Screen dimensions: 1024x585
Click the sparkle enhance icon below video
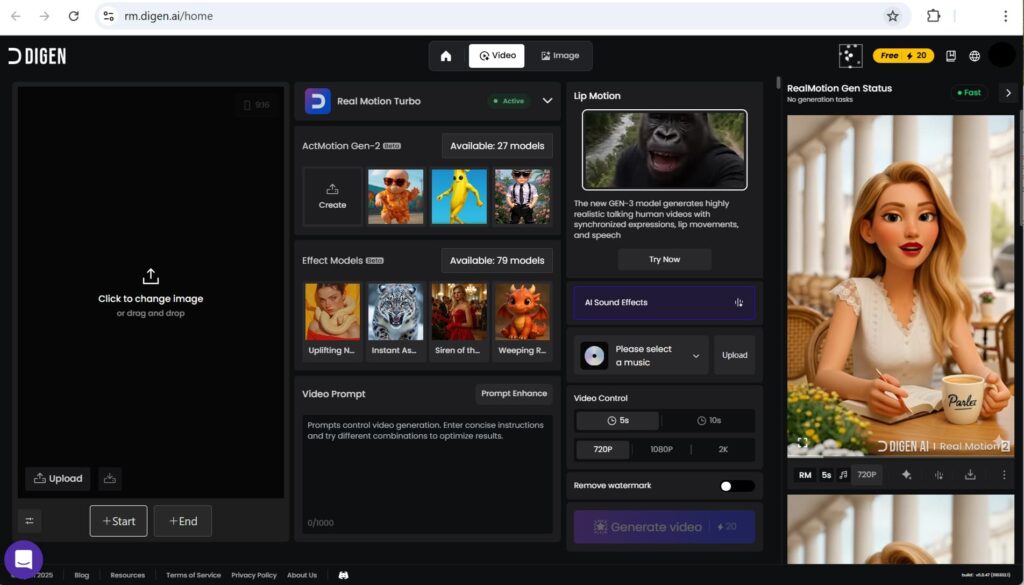point(906,475)
